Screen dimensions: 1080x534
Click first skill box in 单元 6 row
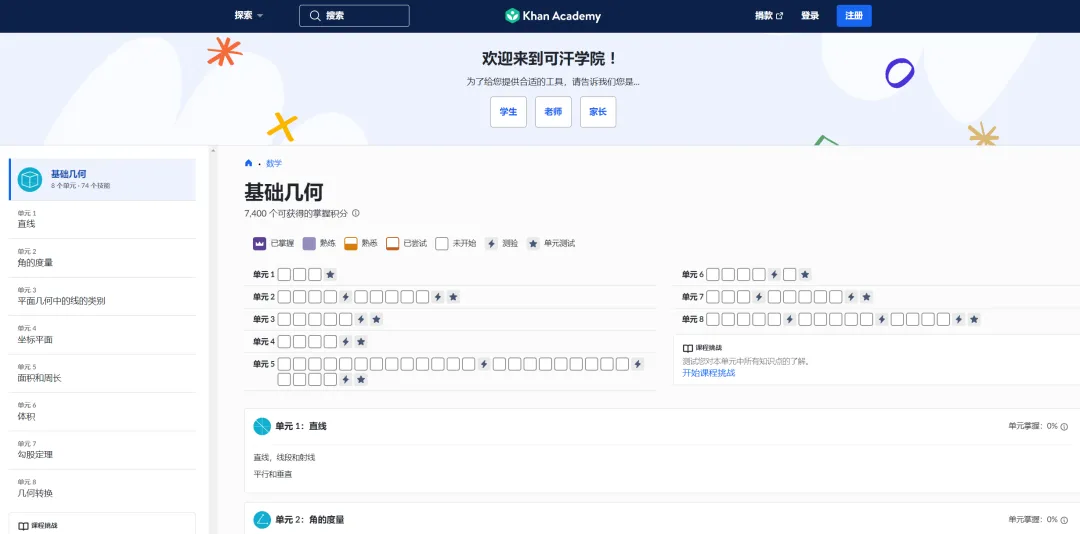pyautogui.click(x=713, y=274)
